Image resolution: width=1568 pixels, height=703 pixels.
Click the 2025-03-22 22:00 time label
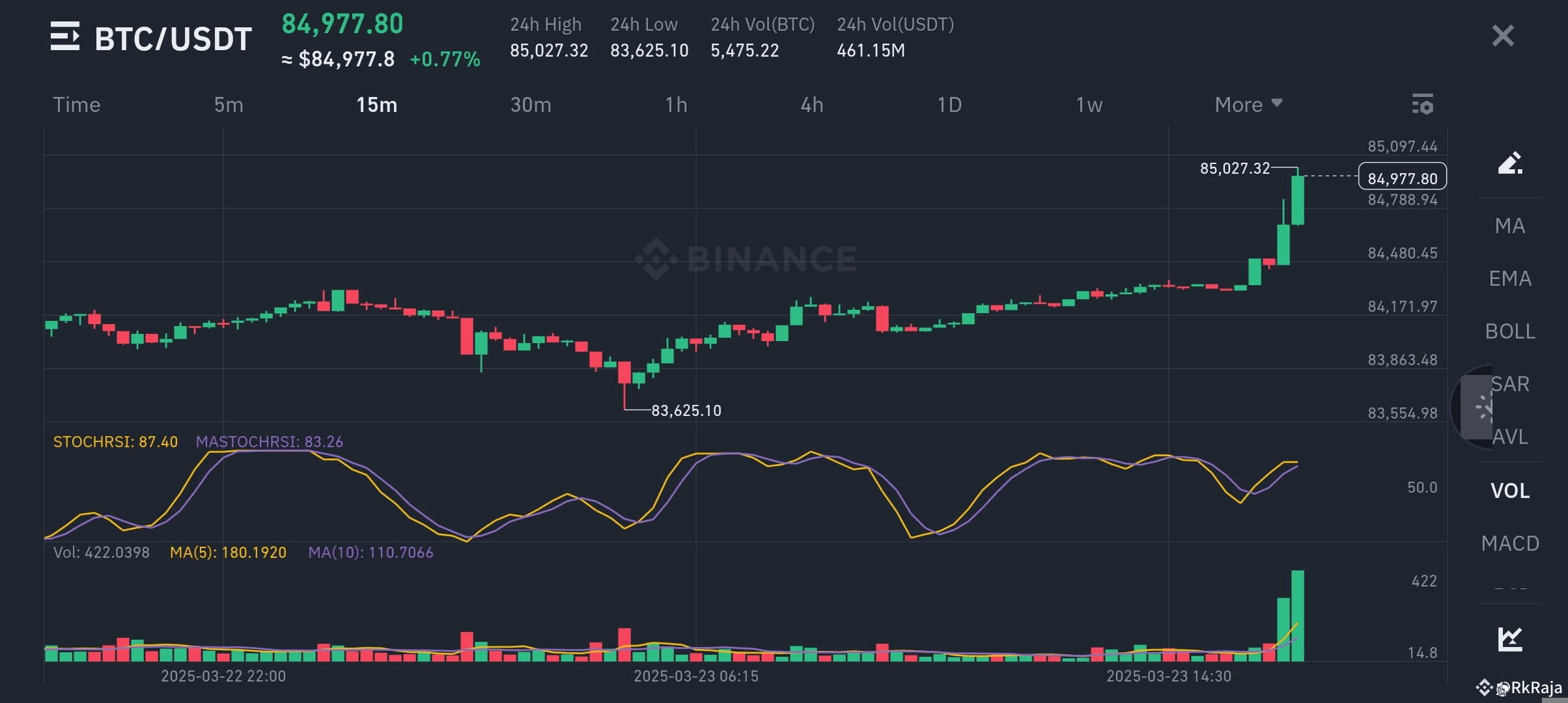pyautogui.click(x=223, y=676)
